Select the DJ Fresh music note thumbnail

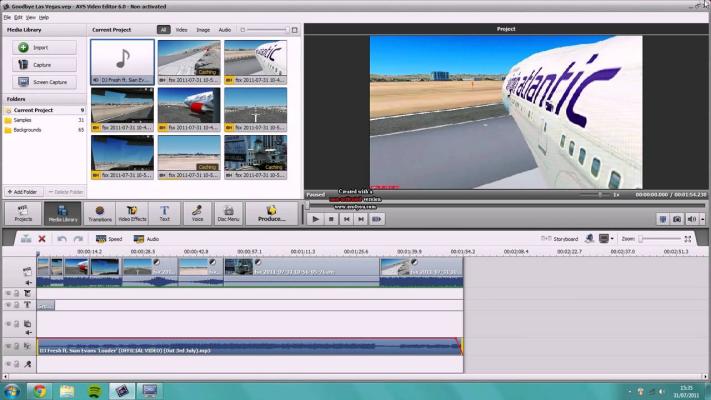122,62
